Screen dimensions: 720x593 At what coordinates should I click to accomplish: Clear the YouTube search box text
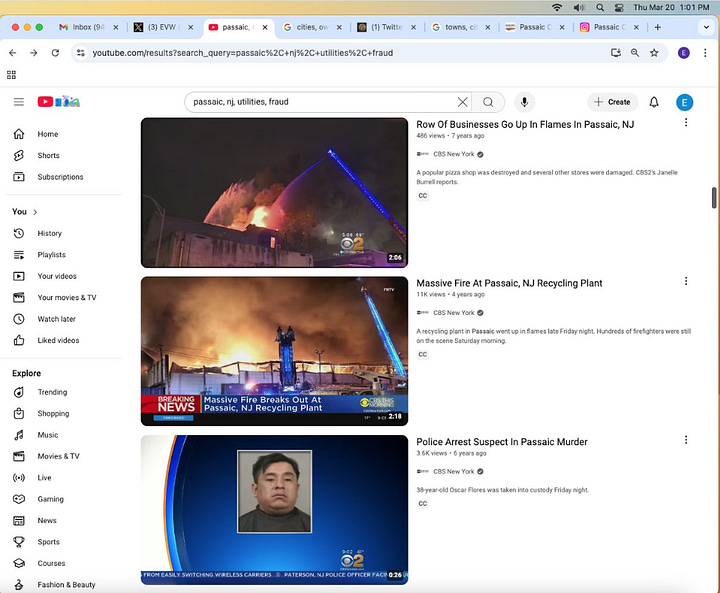[462, 102]
